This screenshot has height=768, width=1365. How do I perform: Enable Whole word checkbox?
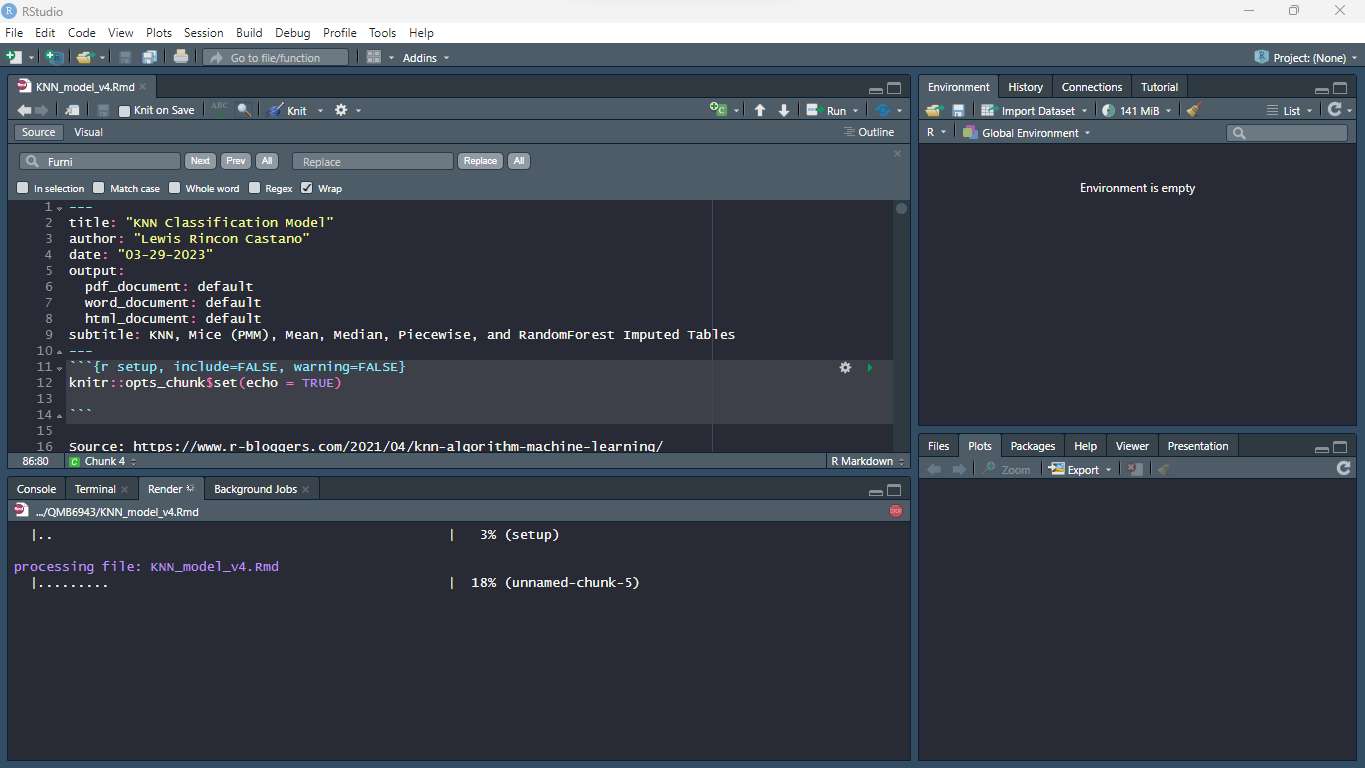pos(175,188)
